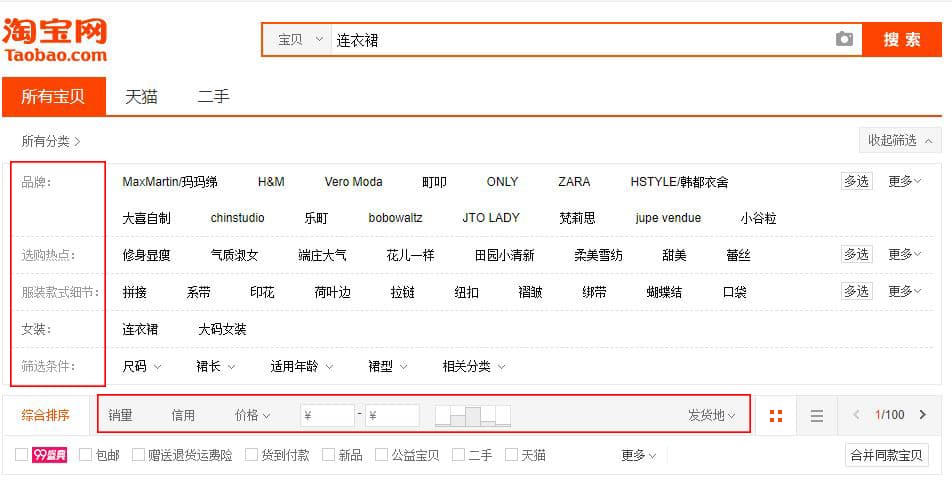
Task: Switch to the 天猫 tab
Action: click(141, 96)
